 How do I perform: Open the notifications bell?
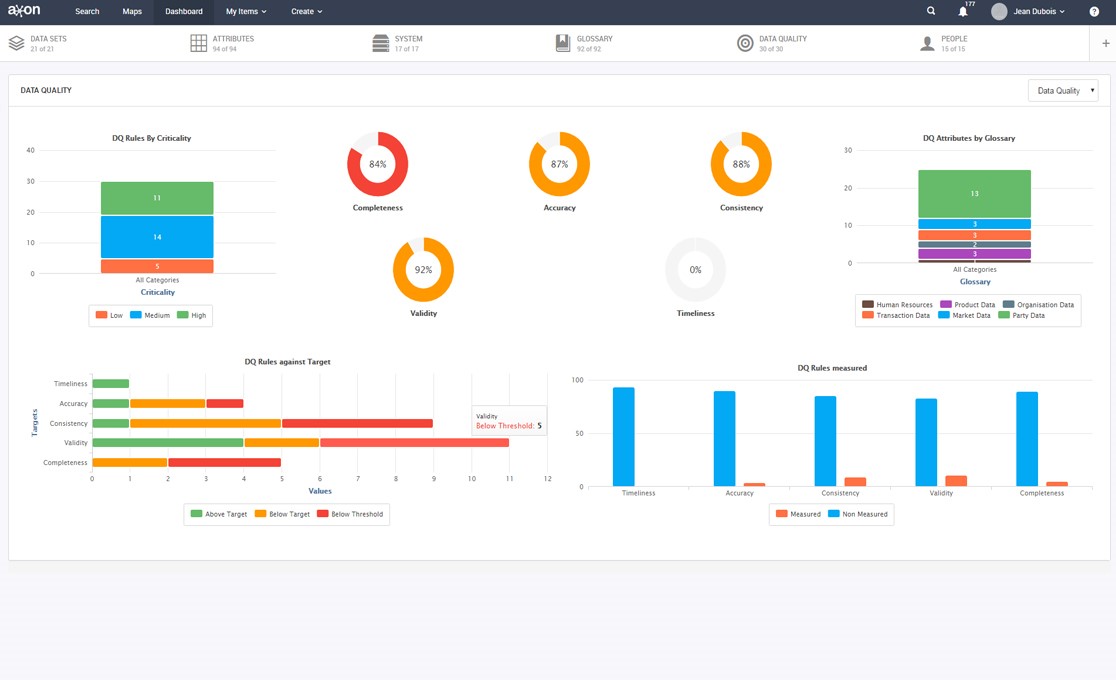point(963,12)
